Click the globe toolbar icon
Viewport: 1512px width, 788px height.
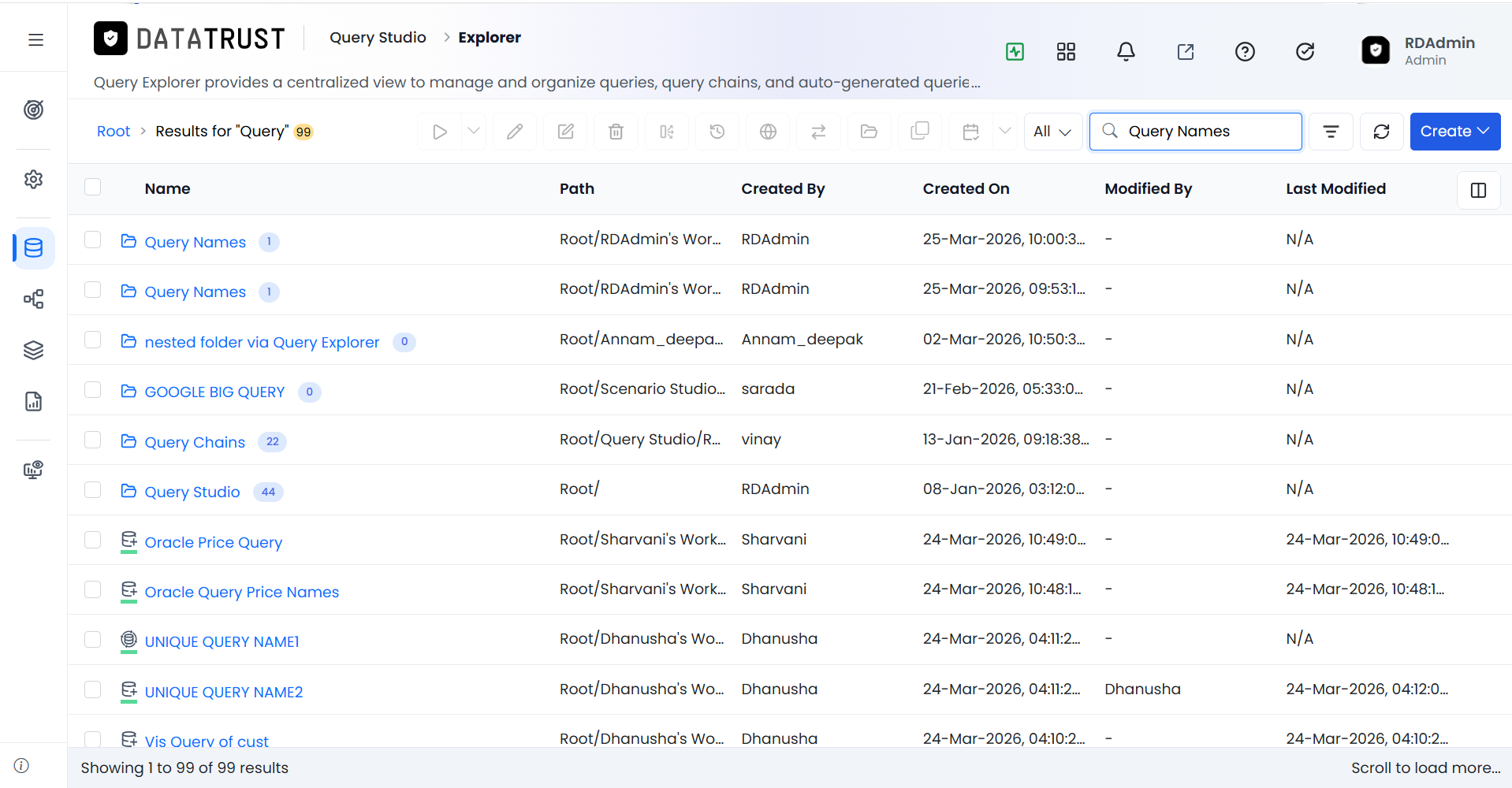click(769, 132)
